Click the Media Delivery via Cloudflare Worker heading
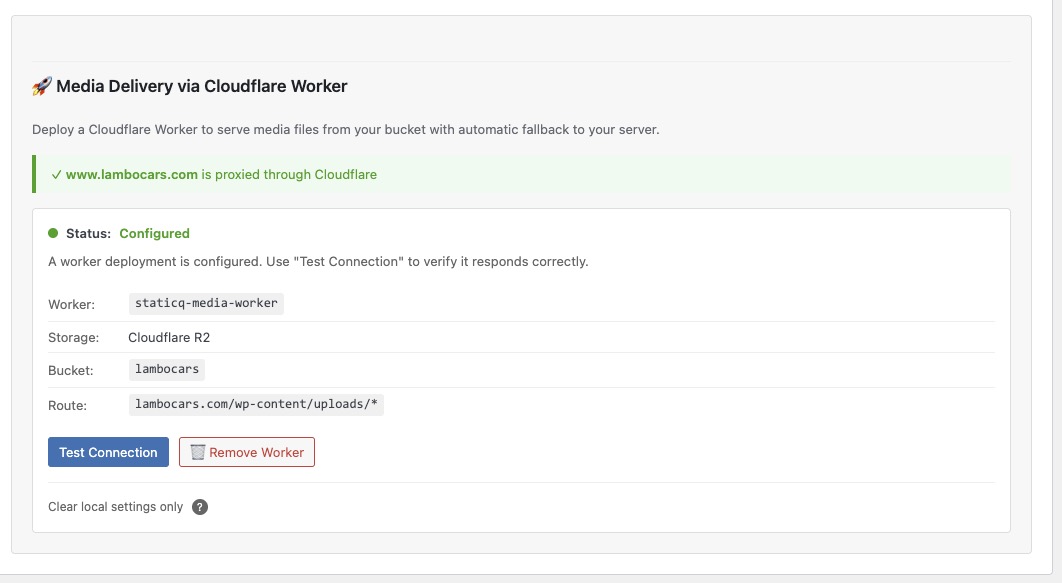 pos(200,86)
